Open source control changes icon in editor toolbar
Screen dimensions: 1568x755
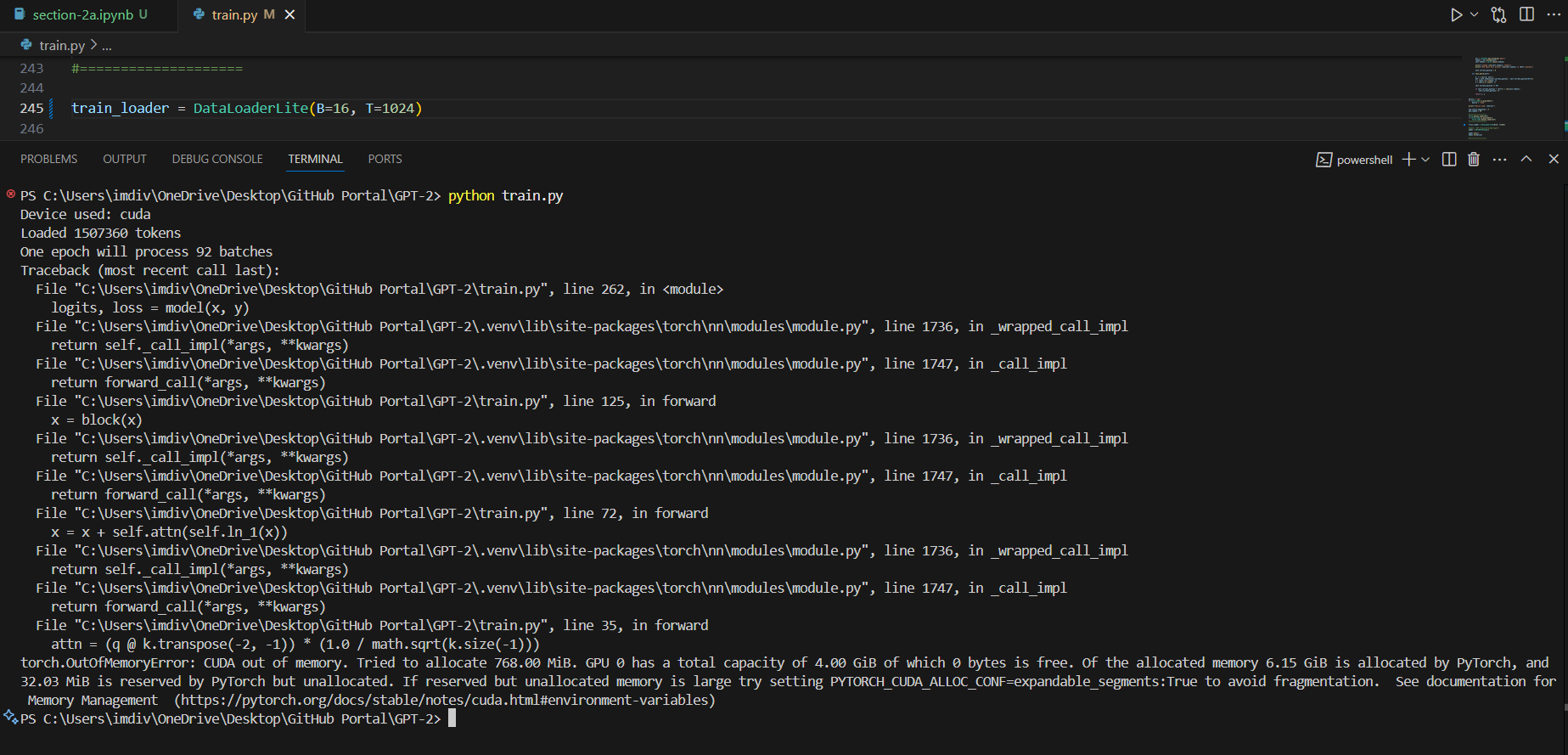[x=1498, y=14]
